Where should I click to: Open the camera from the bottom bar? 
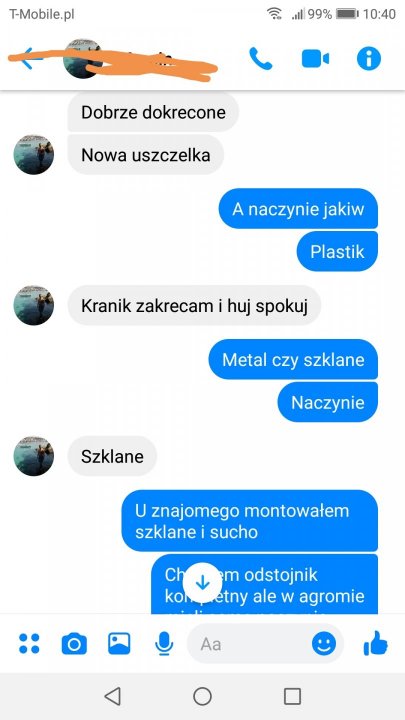[x=74, y=644]
